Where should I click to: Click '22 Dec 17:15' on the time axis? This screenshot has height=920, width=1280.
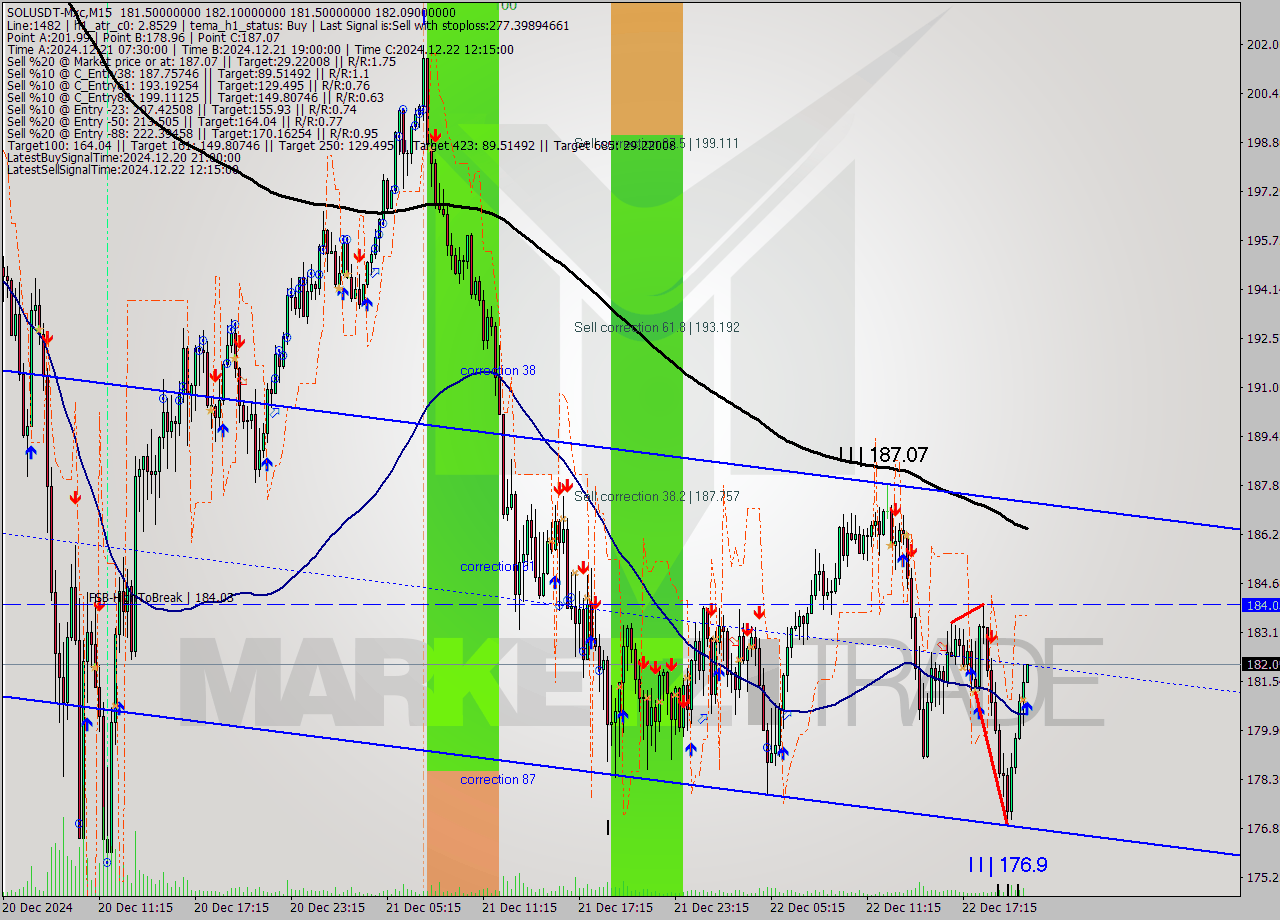click(999, 908)
